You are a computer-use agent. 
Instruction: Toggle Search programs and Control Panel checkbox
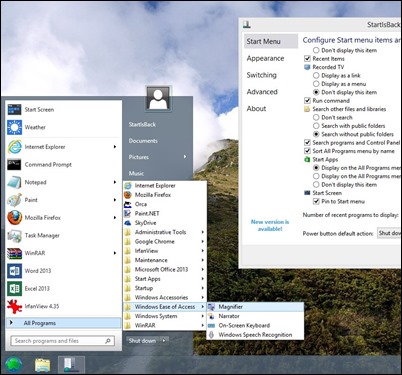307,143
